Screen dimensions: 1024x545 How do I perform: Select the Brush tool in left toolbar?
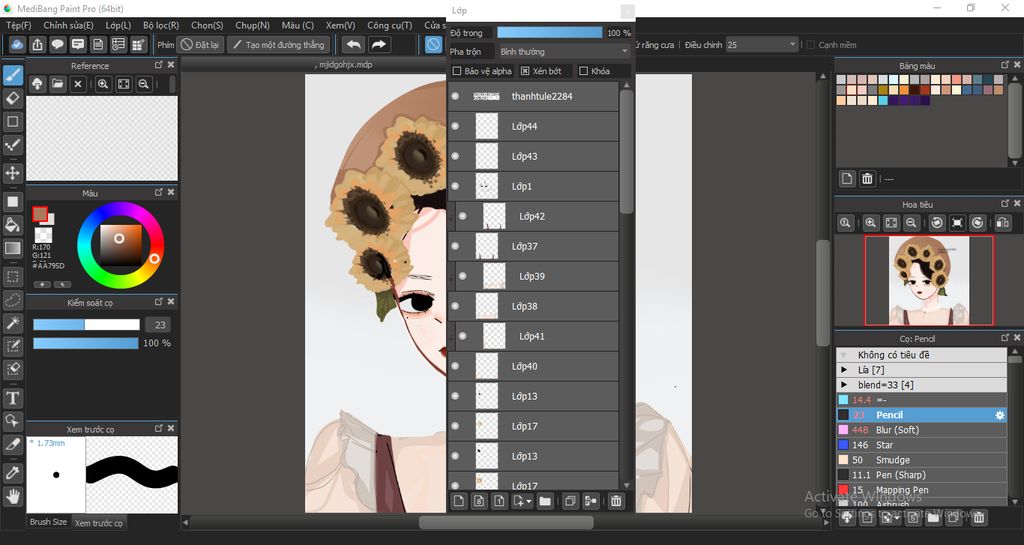(x=12, y=76)
